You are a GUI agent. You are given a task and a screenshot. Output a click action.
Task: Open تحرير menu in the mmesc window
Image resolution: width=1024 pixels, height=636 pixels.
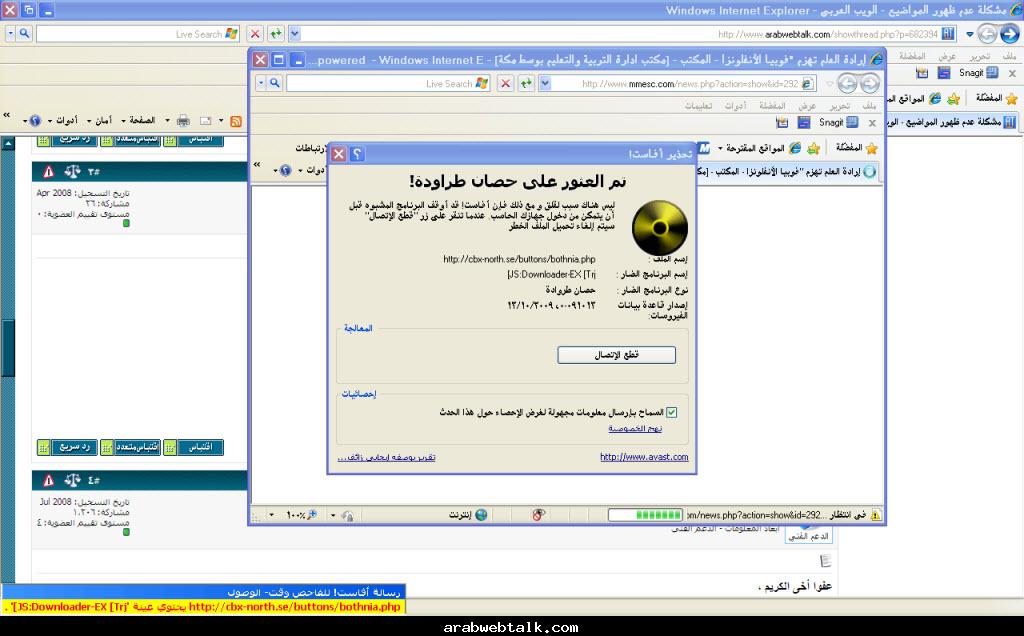(x=839, y=106)
